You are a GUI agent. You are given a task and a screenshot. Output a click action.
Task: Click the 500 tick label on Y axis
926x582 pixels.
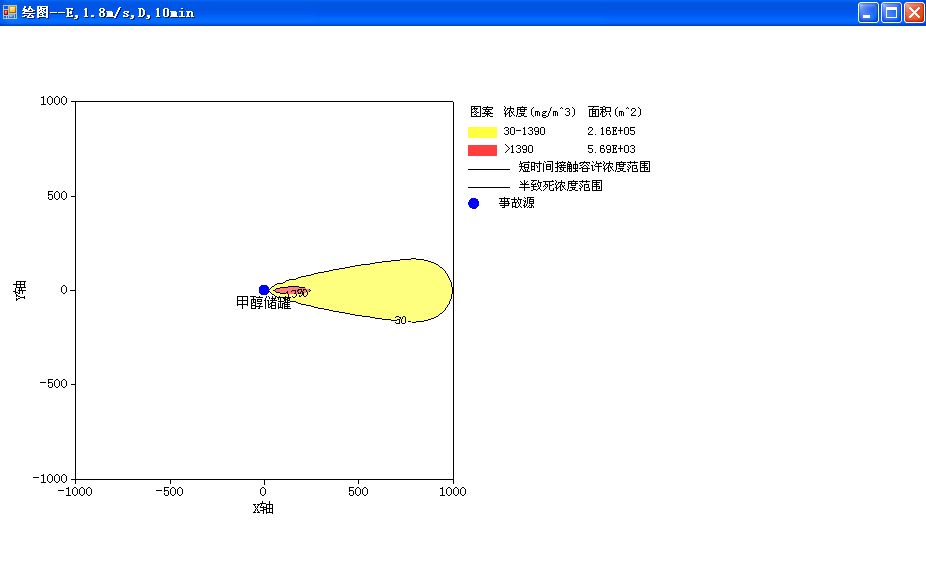57,195
